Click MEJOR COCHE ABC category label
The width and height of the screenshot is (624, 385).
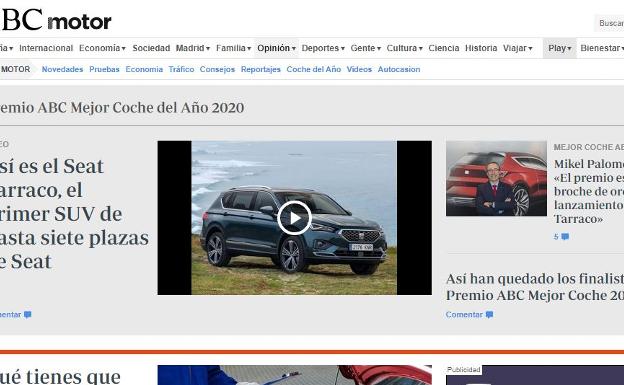[x=589, y=147]
